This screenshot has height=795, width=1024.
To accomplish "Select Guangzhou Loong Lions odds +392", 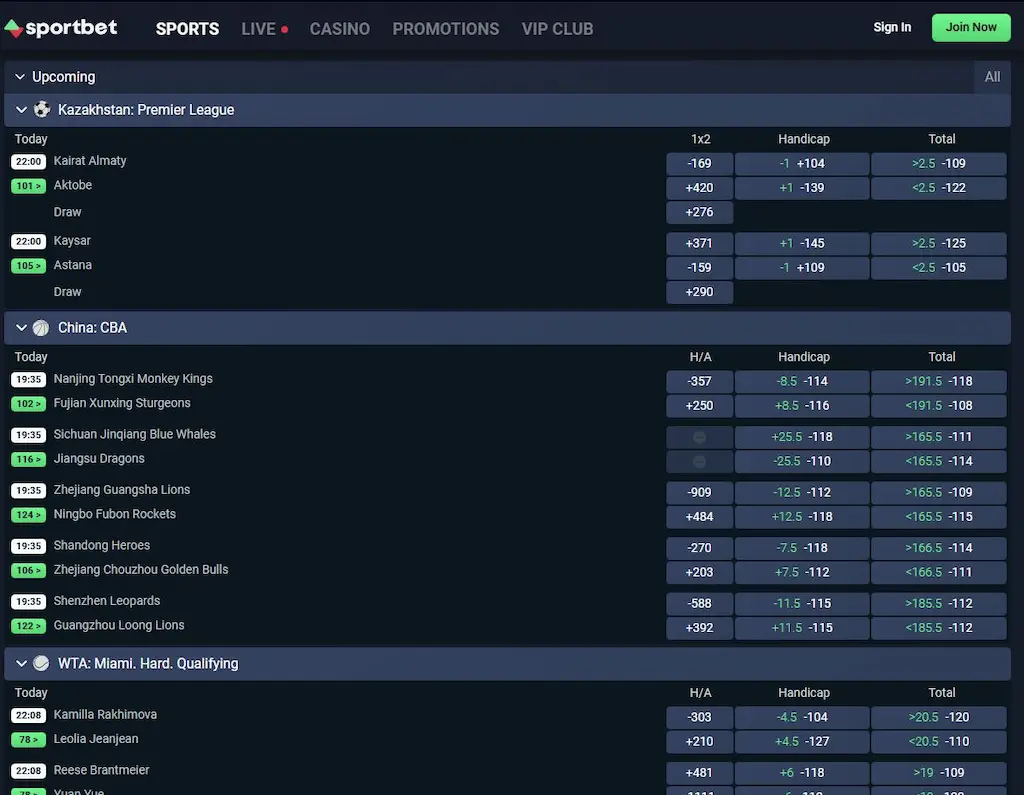I will [x=699, y=628].
